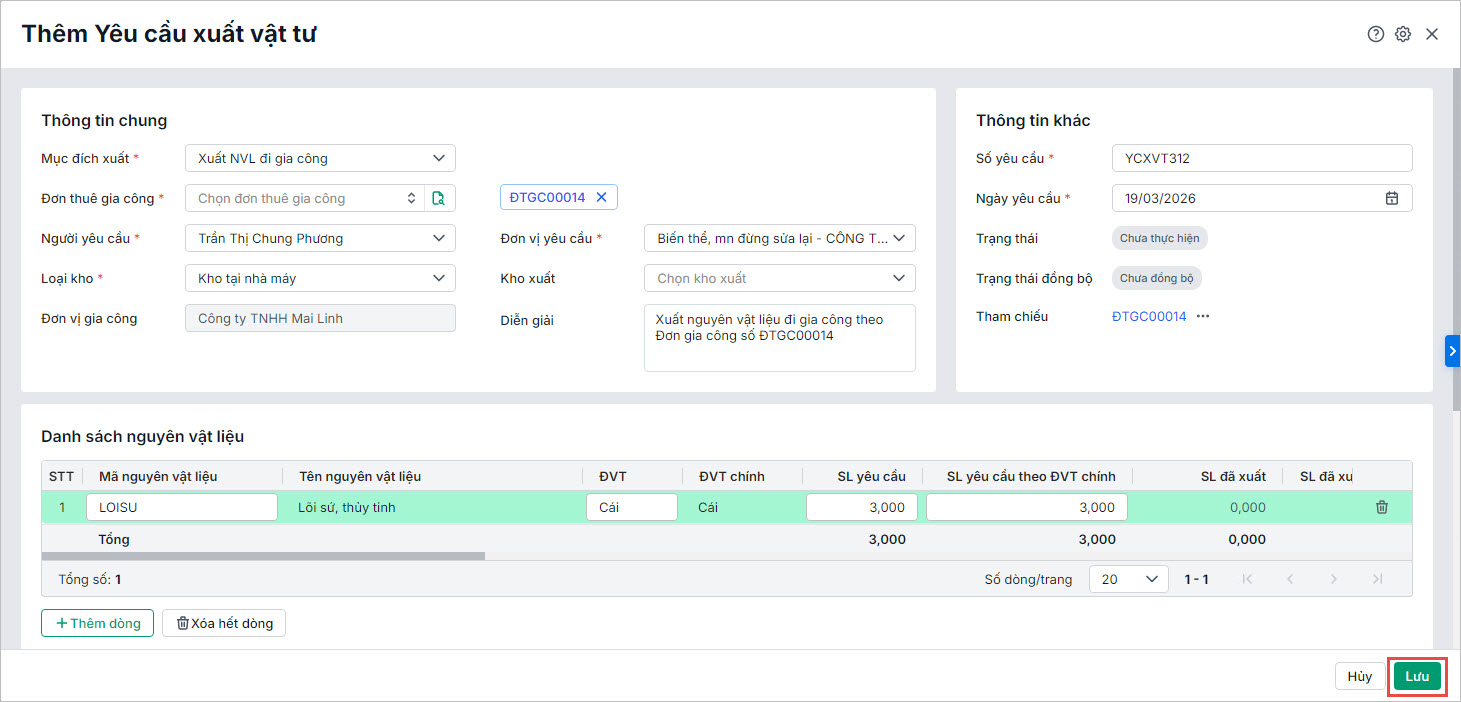Viewport: 1461px width, 702px height.
Task: Open the Kho xuất dropdown
Action: point(779,278)
